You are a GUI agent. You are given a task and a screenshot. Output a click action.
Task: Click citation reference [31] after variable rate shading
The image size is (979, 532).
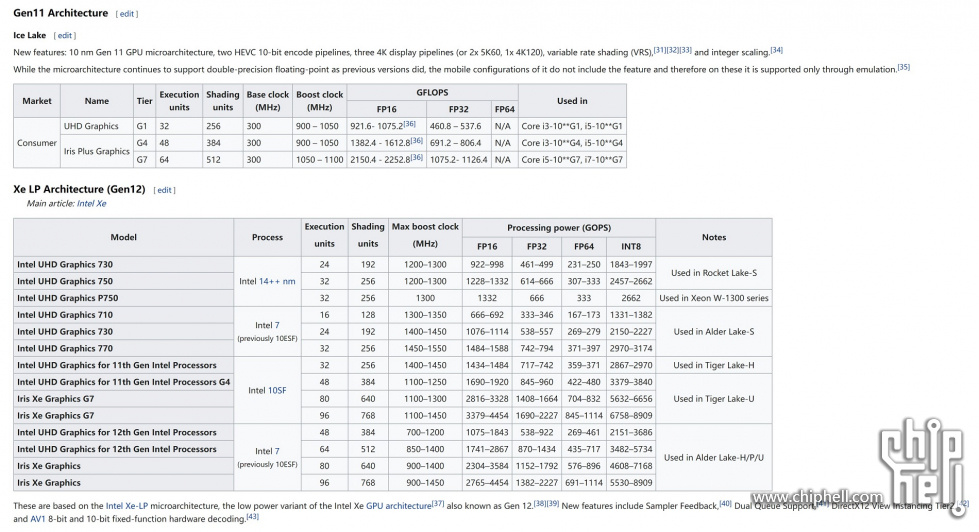click(659, 51)
